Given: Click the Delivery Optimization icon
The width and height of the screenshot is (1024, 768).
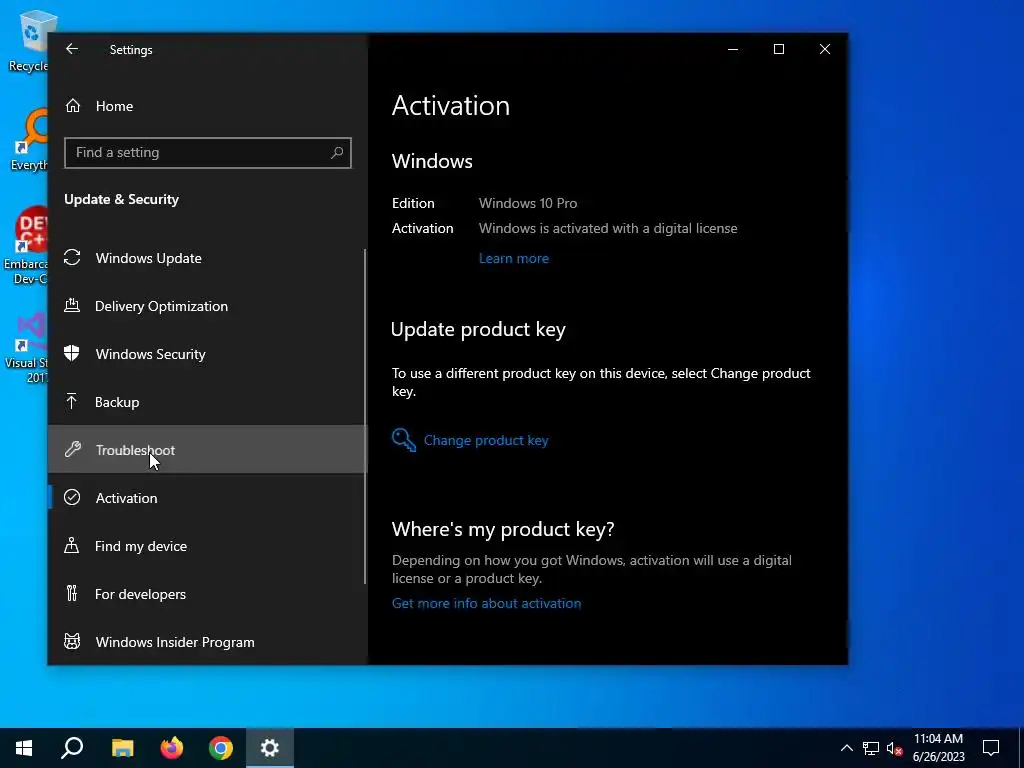Looking at the screenshot, I should [x=72, y=306].
